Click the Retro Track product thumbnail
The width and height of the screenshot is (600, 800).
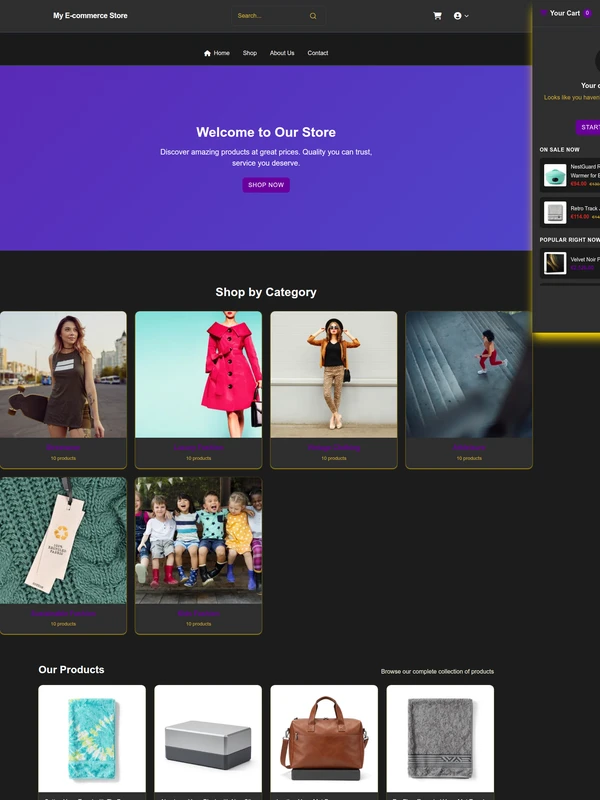tap(555, 212)
